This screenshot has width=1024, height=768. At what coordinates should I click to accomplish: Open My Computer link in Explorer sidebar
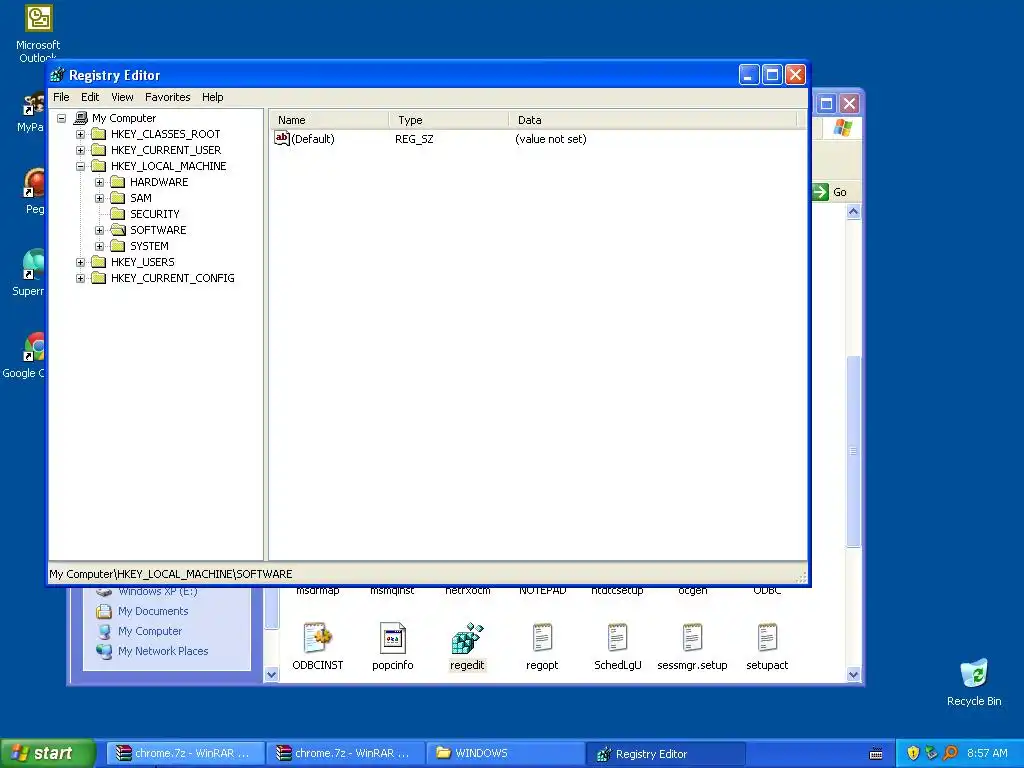150,631
